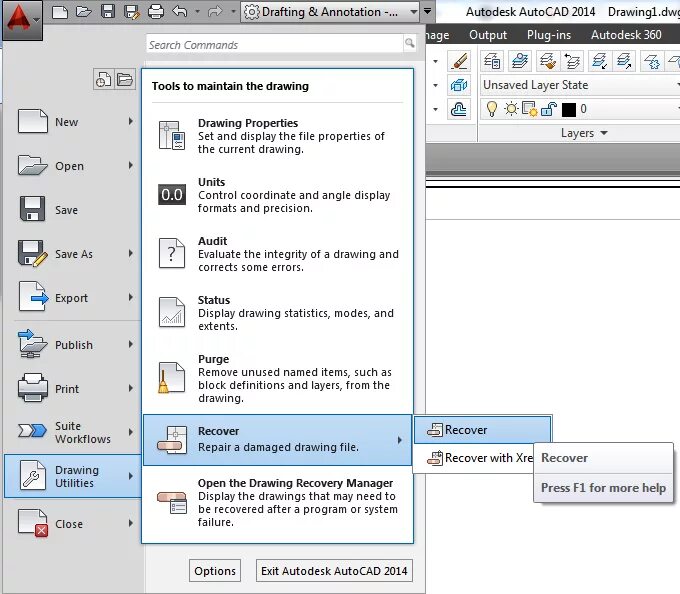The width and height of the screenshot is (680, 594).
Task: Switch to the Output ribbon tab
Action: (x=488, y=35)
